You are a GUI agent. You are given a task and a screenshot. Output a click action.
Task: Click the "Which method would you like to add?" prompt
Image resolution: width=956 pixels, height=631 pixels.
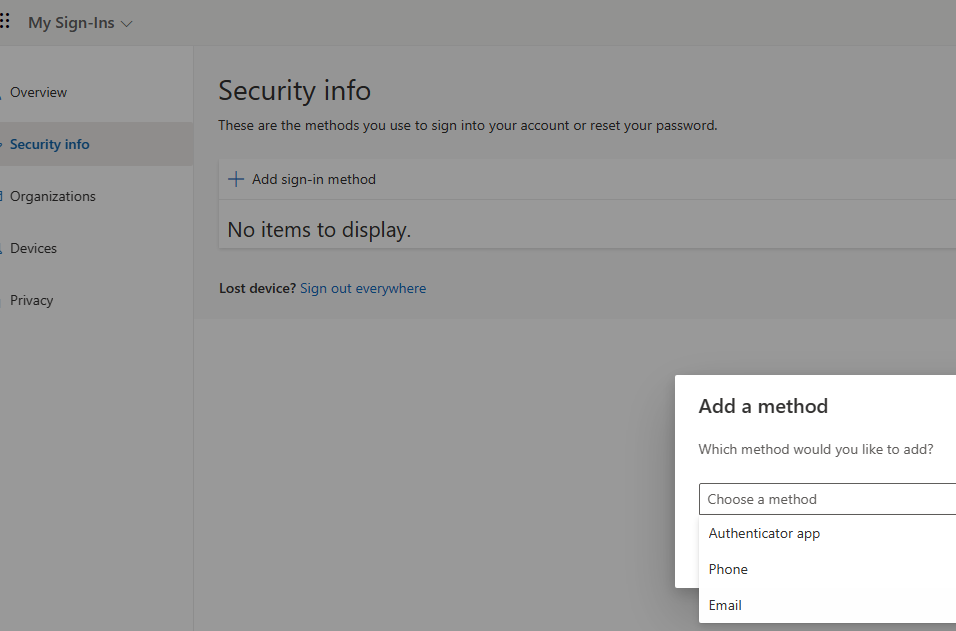pyautogui.click(x=816, y=449)
